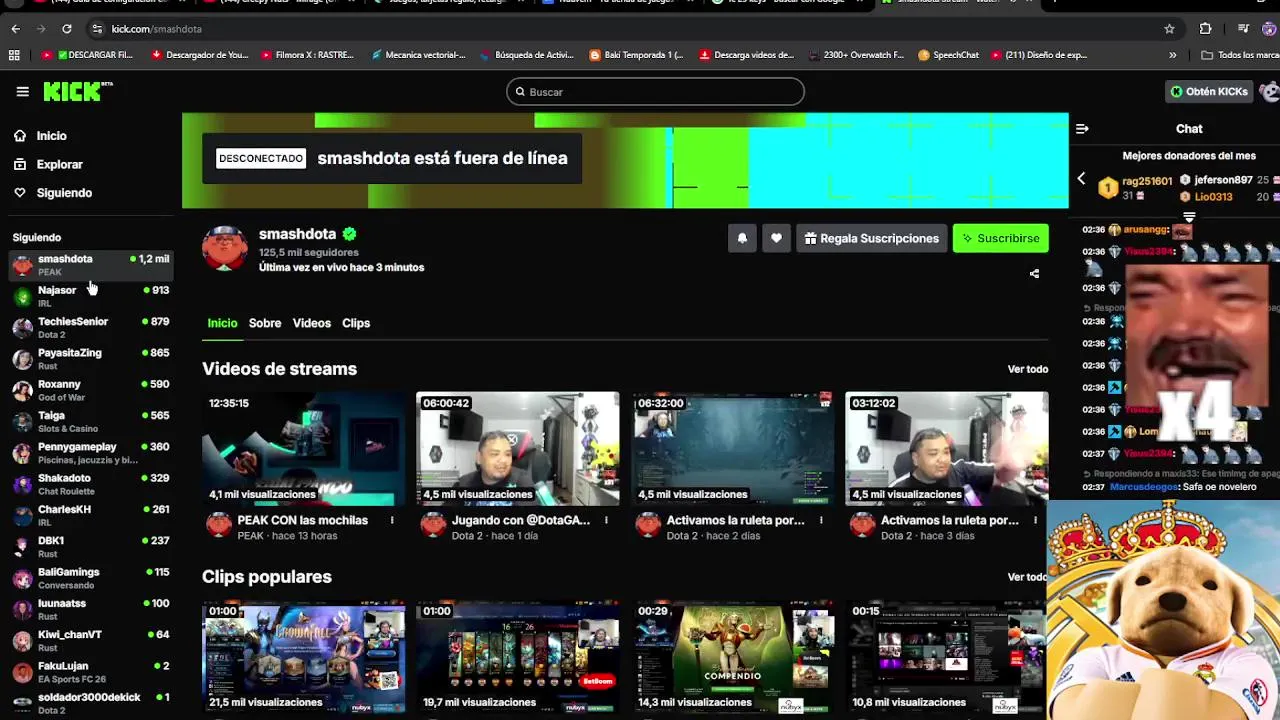Click the Obtén KICKs button

point(1210,91)
